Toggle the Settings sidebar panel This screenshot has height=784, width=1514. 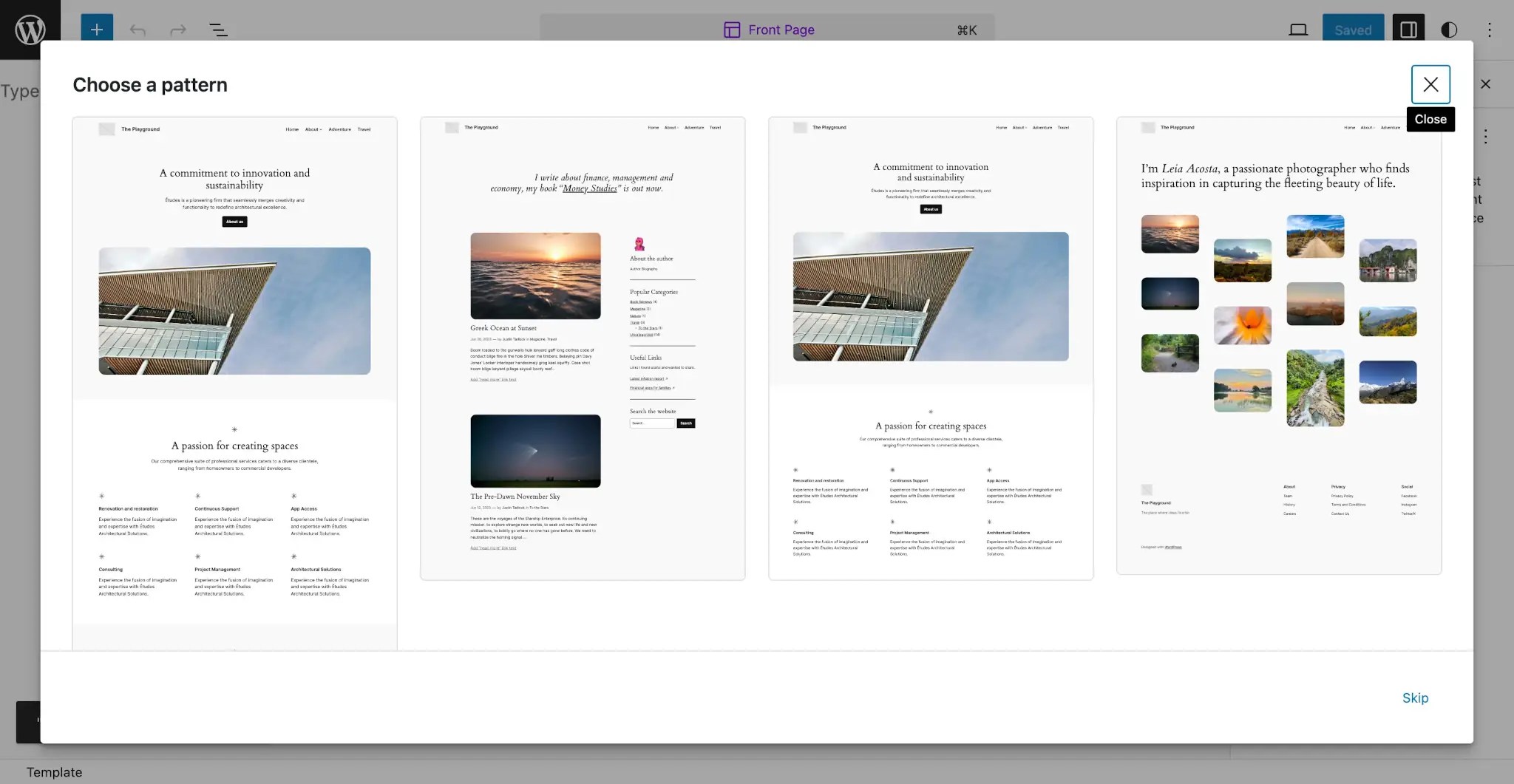[x=1408, y=30]
